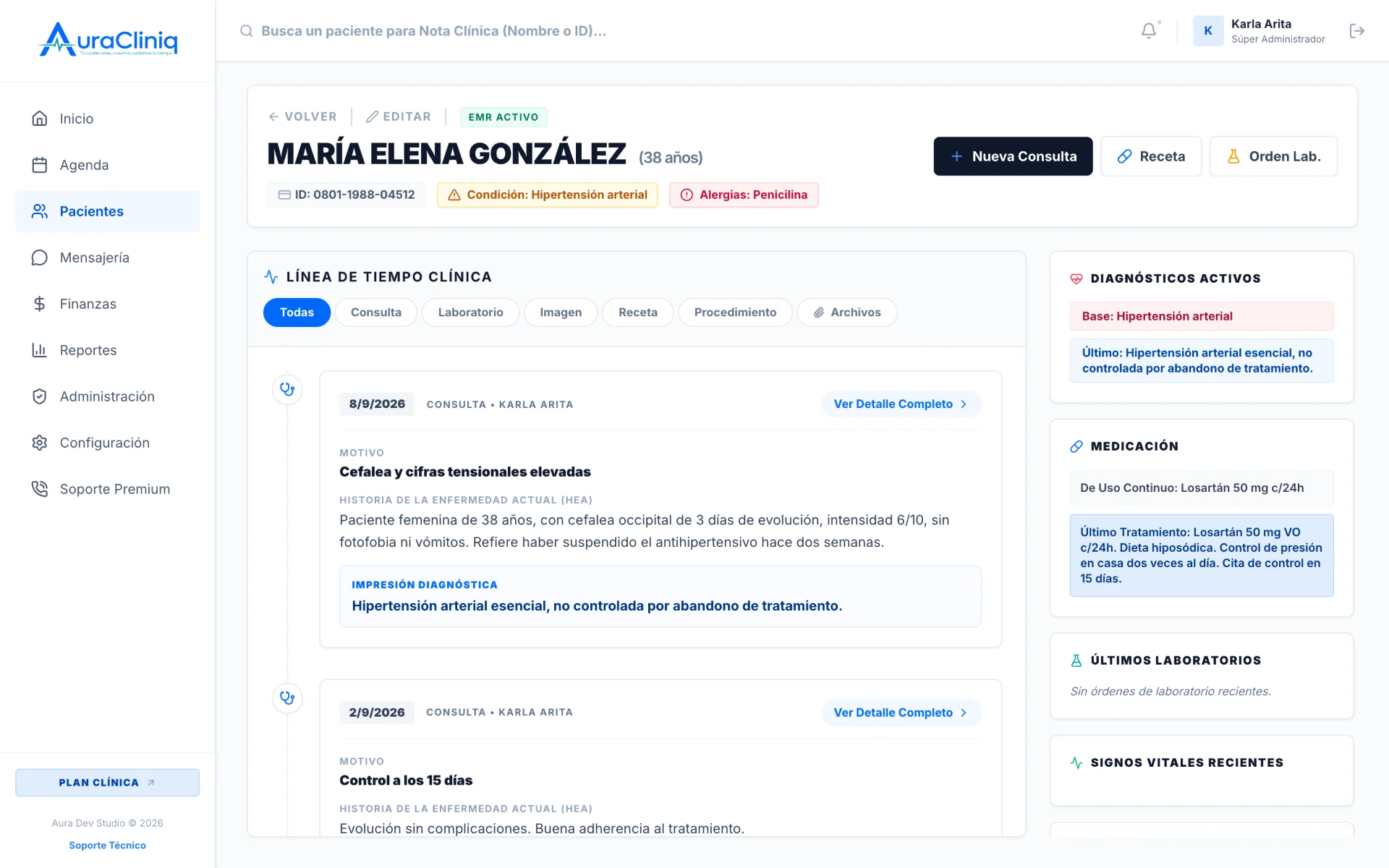
Task: Go to Inicio in the sidebar
Action: click(x=107, y=119)
